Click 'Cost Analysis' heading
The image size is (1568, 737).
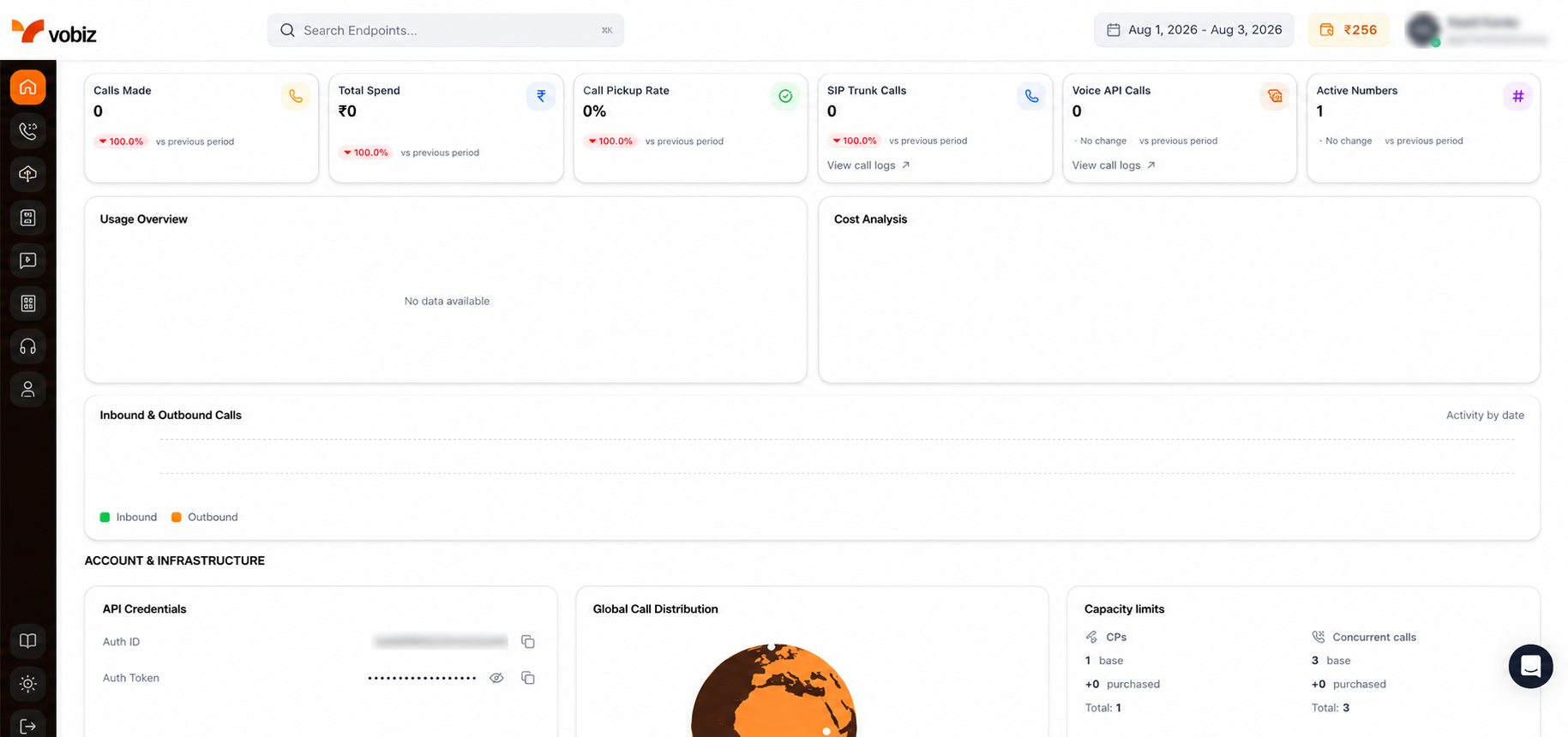(870, 219)
